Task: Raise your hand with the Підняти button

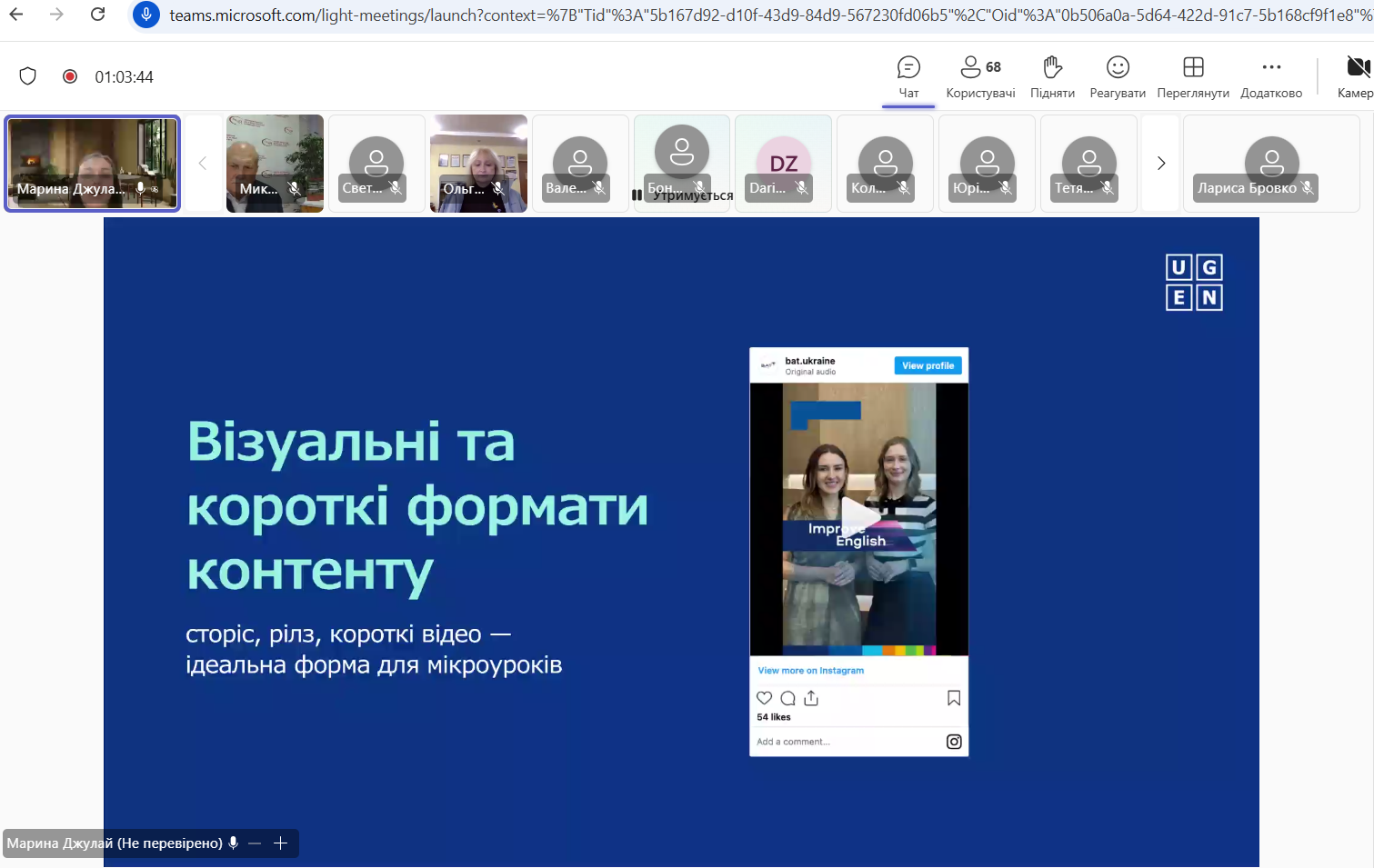Action: [1052, 77]
